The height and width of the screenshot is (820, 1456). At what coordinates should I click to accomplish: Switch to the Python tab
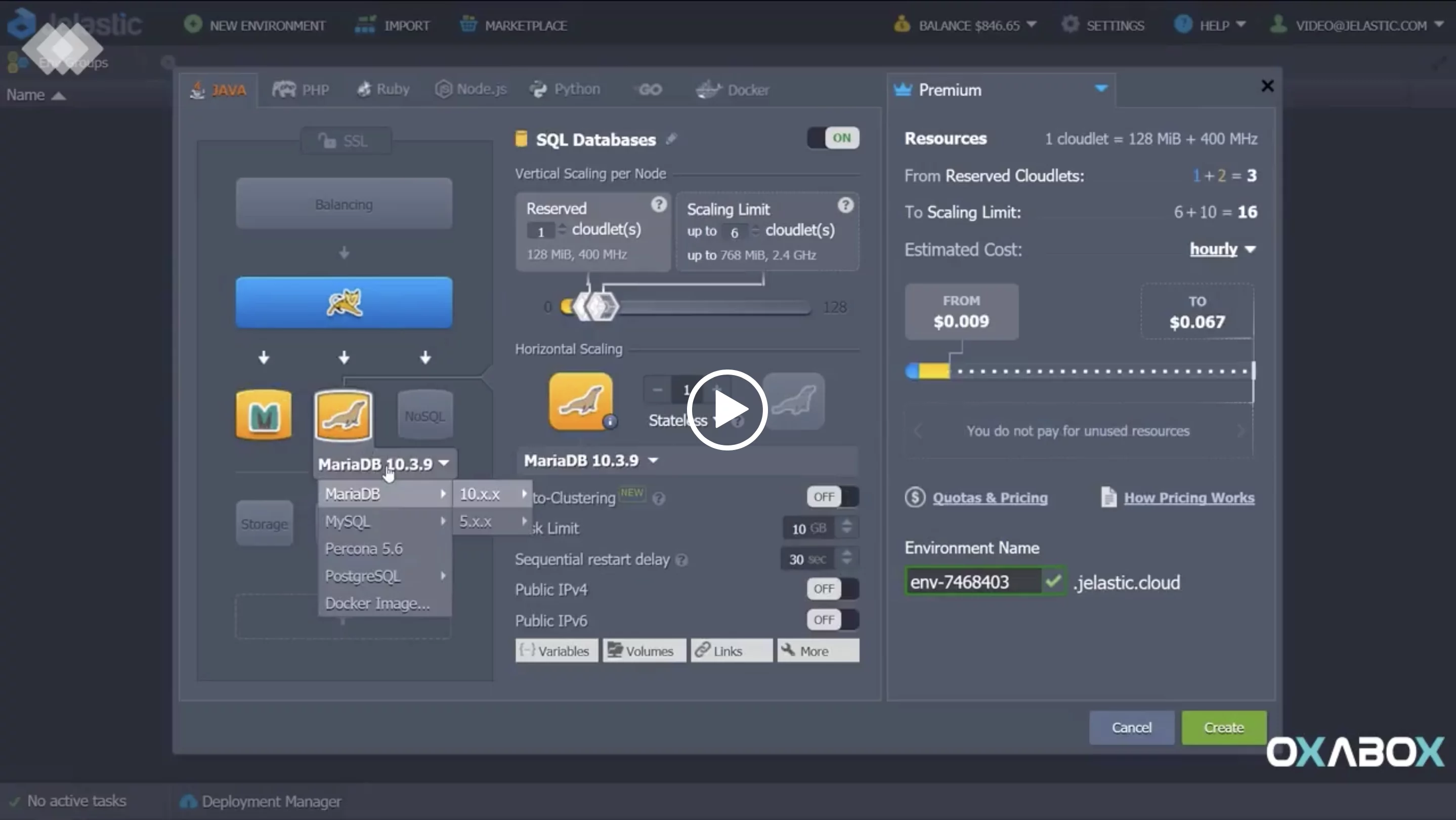click(565, 89)
